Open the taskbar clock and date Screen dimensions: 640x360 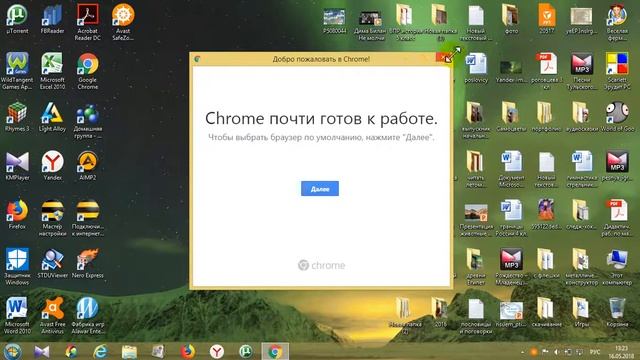tap(621, 351)
